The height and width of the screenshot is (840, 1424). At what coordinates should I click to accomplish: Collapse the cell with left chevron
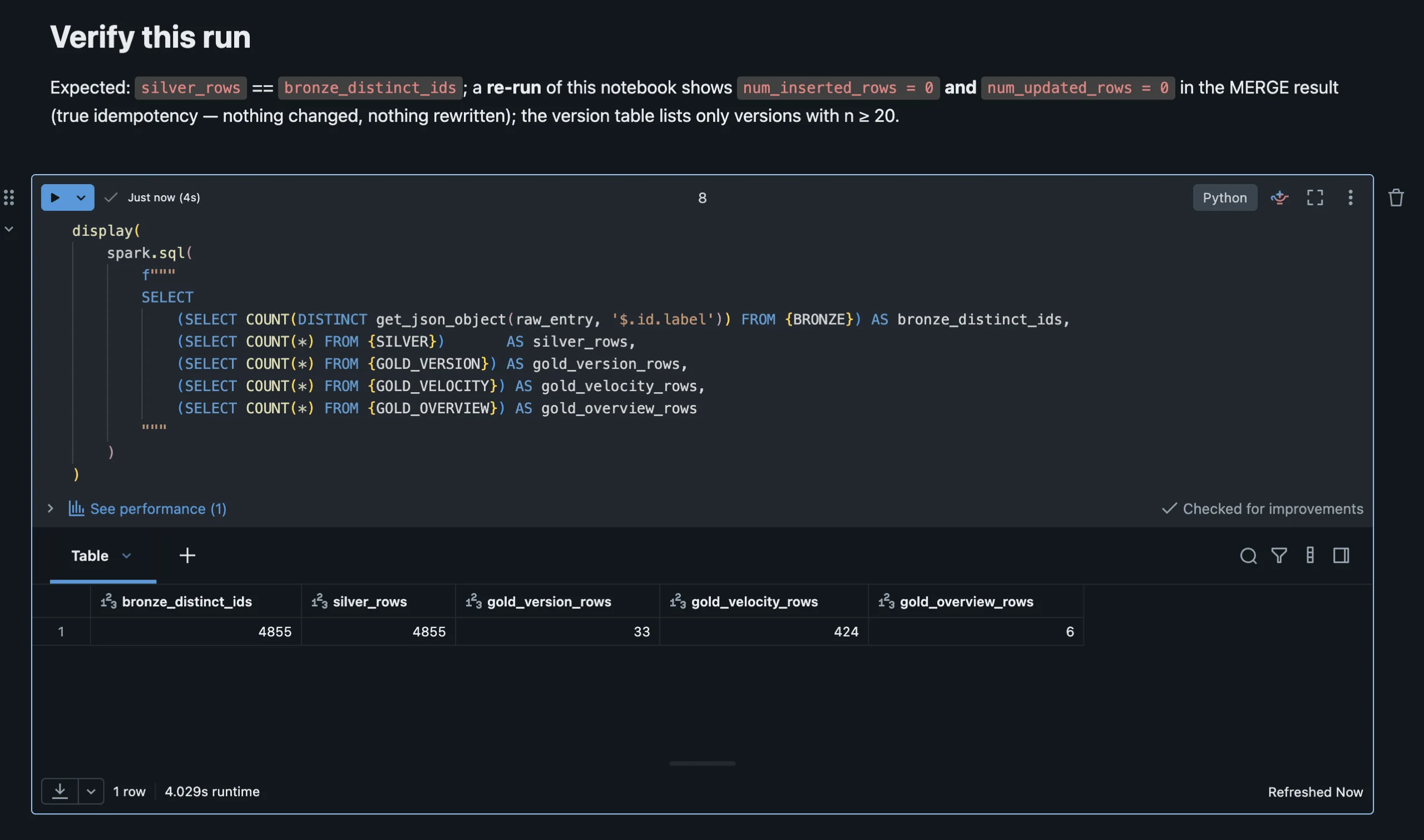[9, 229]
